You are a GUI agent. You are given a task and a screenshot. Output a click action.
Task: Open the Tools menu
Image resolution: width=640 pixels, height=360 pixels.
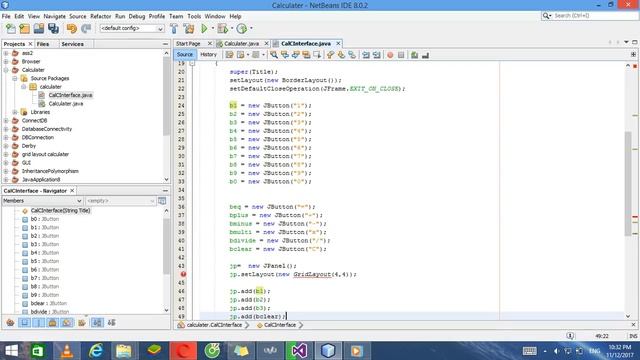click(194, 16)
